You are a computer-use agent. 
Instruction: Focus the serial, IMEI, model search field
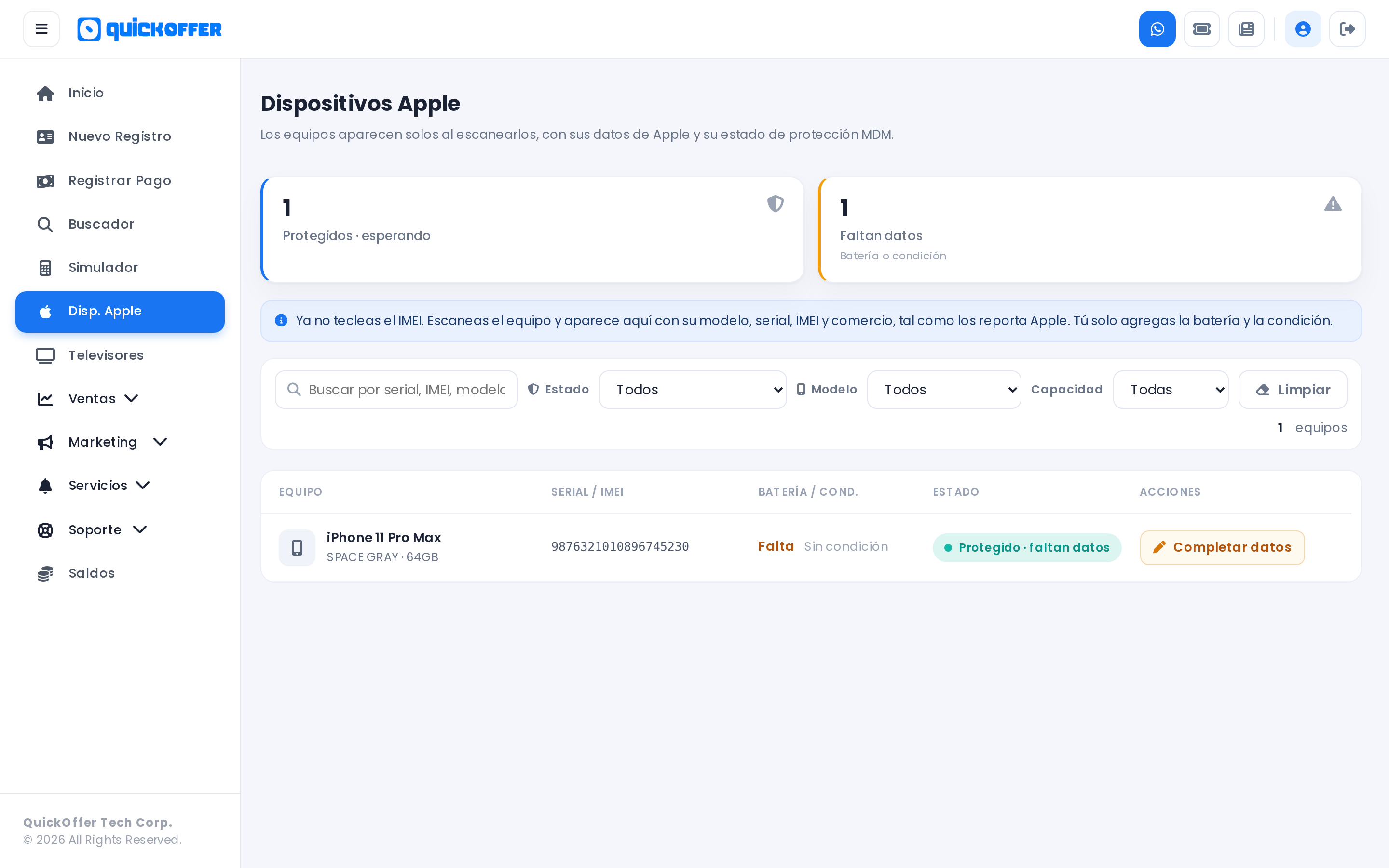pos(396,390)
